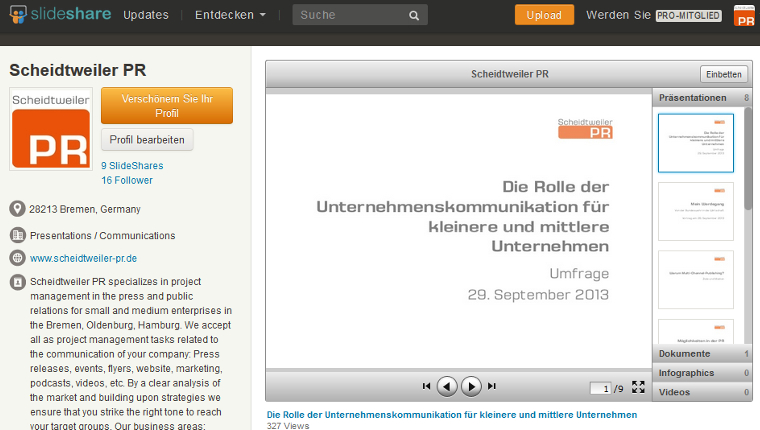Open the presentation title link below player

[x=452, y=415]
